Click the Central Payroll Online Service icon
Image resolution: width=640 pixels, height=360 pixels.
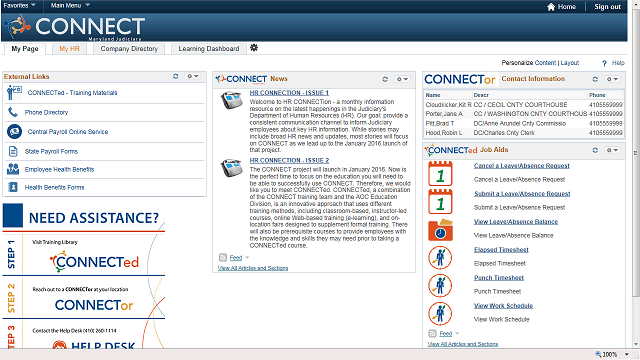(x=14, y=131)
